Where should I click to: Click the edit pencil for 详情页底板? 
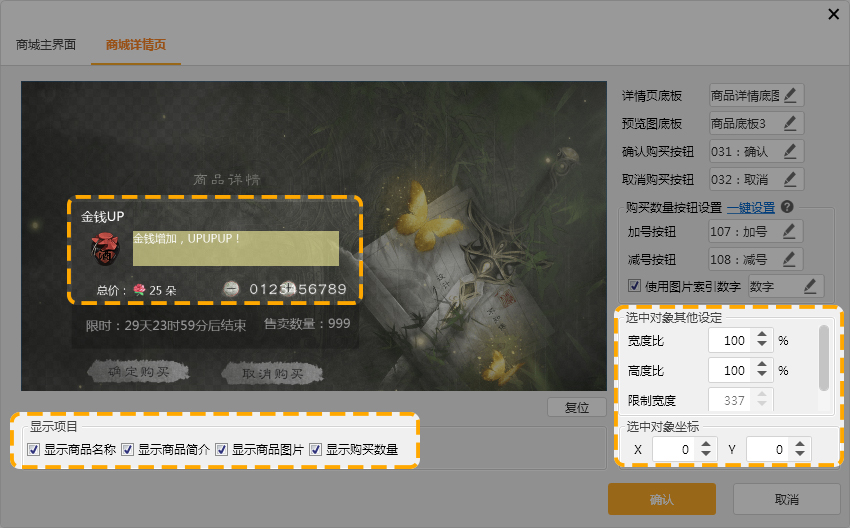point(790,96)
